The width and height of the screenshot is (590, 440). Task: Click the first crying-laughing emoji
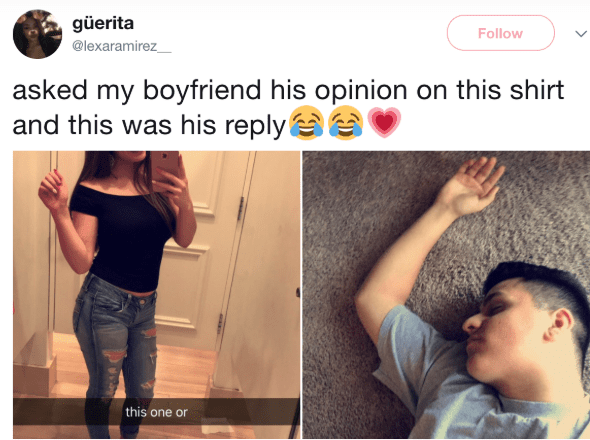pyautogui.click(x=306, y=123)
